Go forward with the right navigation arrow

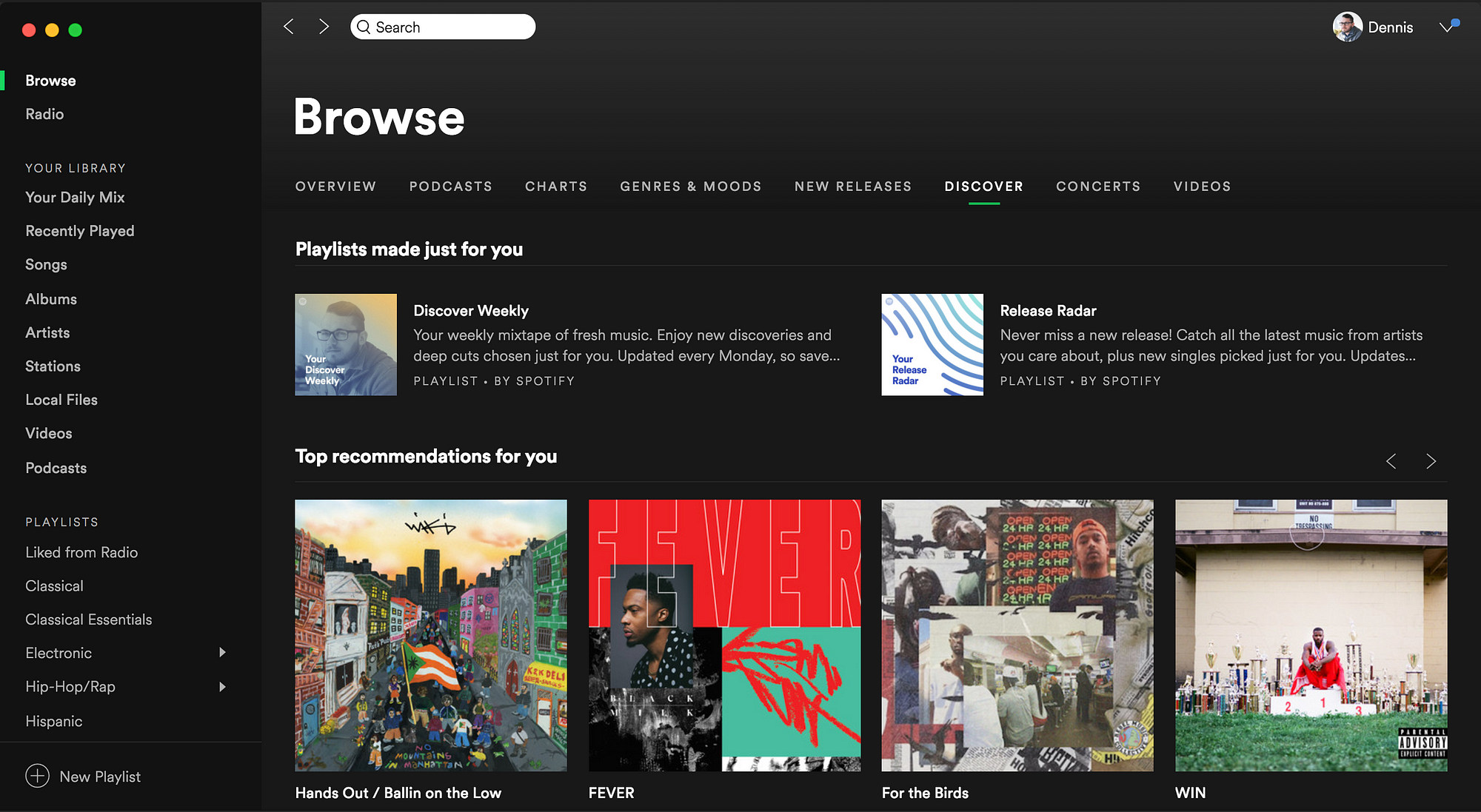coord(324,27)
